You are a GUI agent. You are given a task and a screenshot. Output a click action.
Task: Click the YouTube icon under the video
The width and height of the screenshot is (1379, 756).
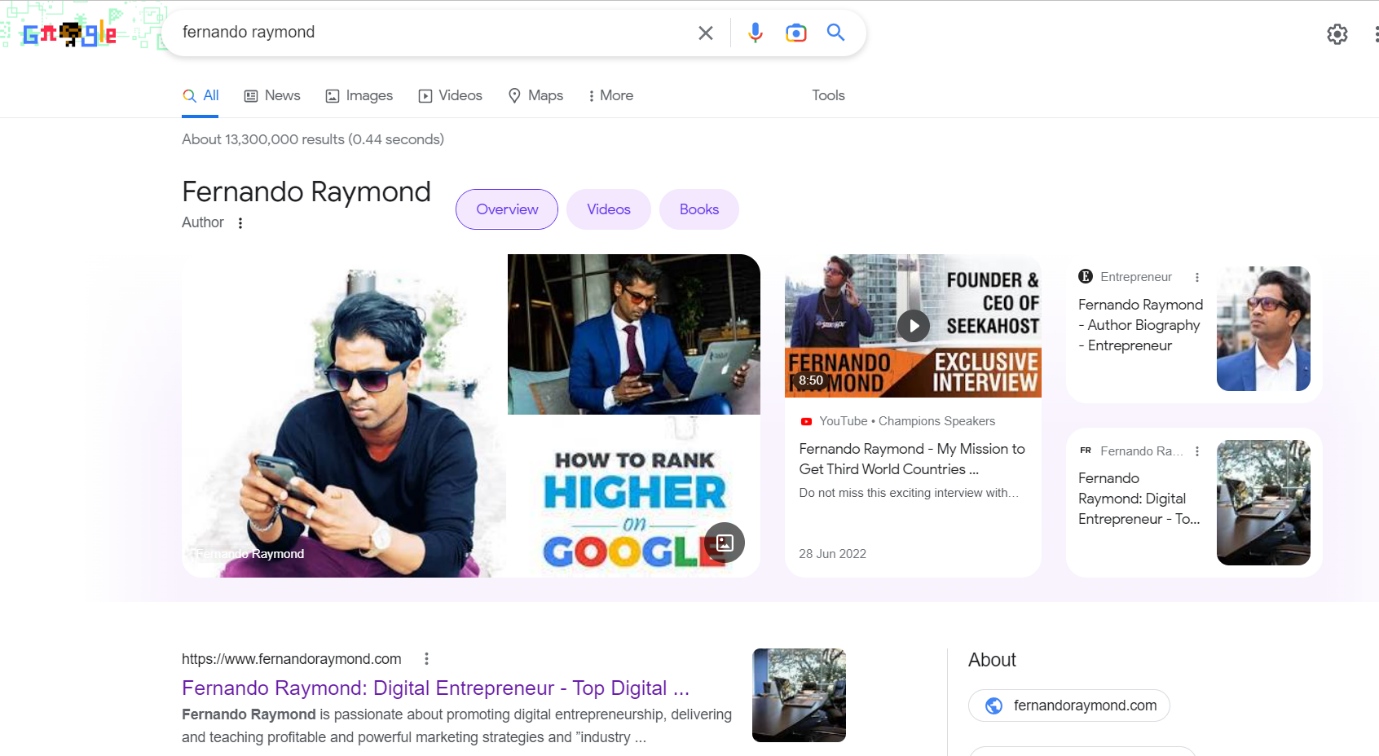point(806,421)
